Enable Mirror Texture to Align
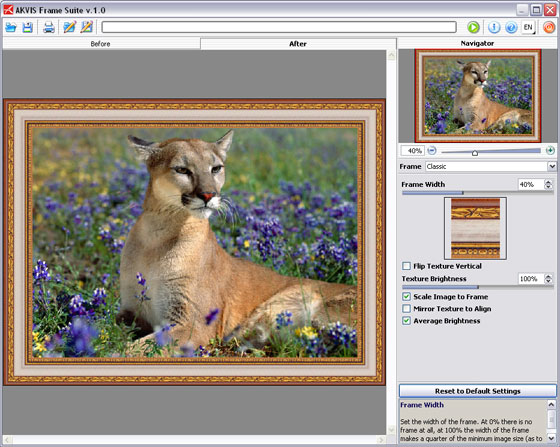 406,309
